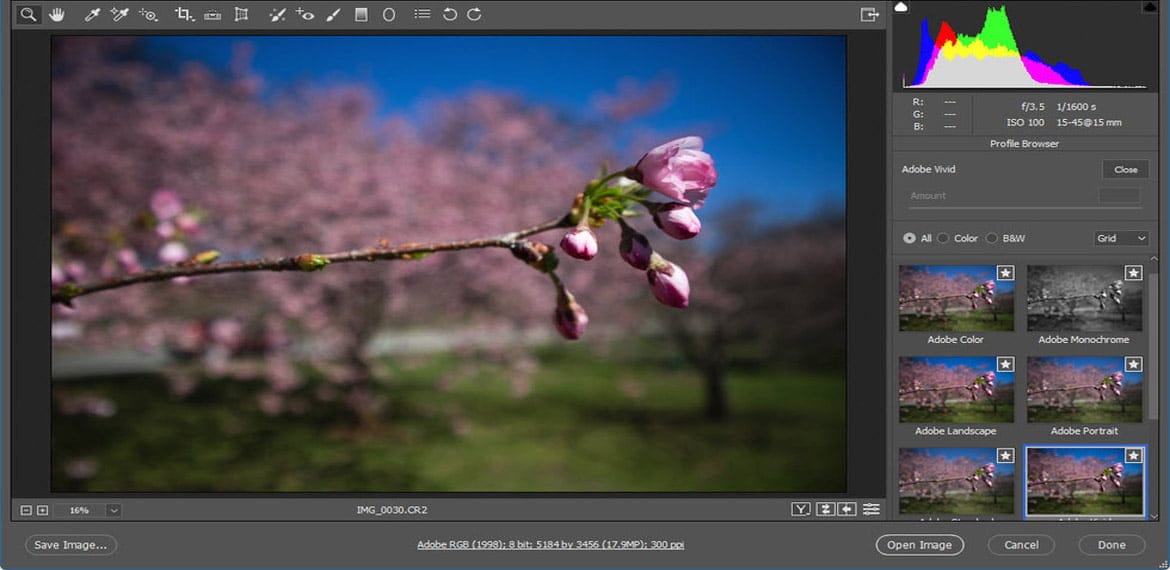The height and width of the screenshot is (570, 1170).
Task: Swap before and after settings
Action: click(x=825, y=510)
